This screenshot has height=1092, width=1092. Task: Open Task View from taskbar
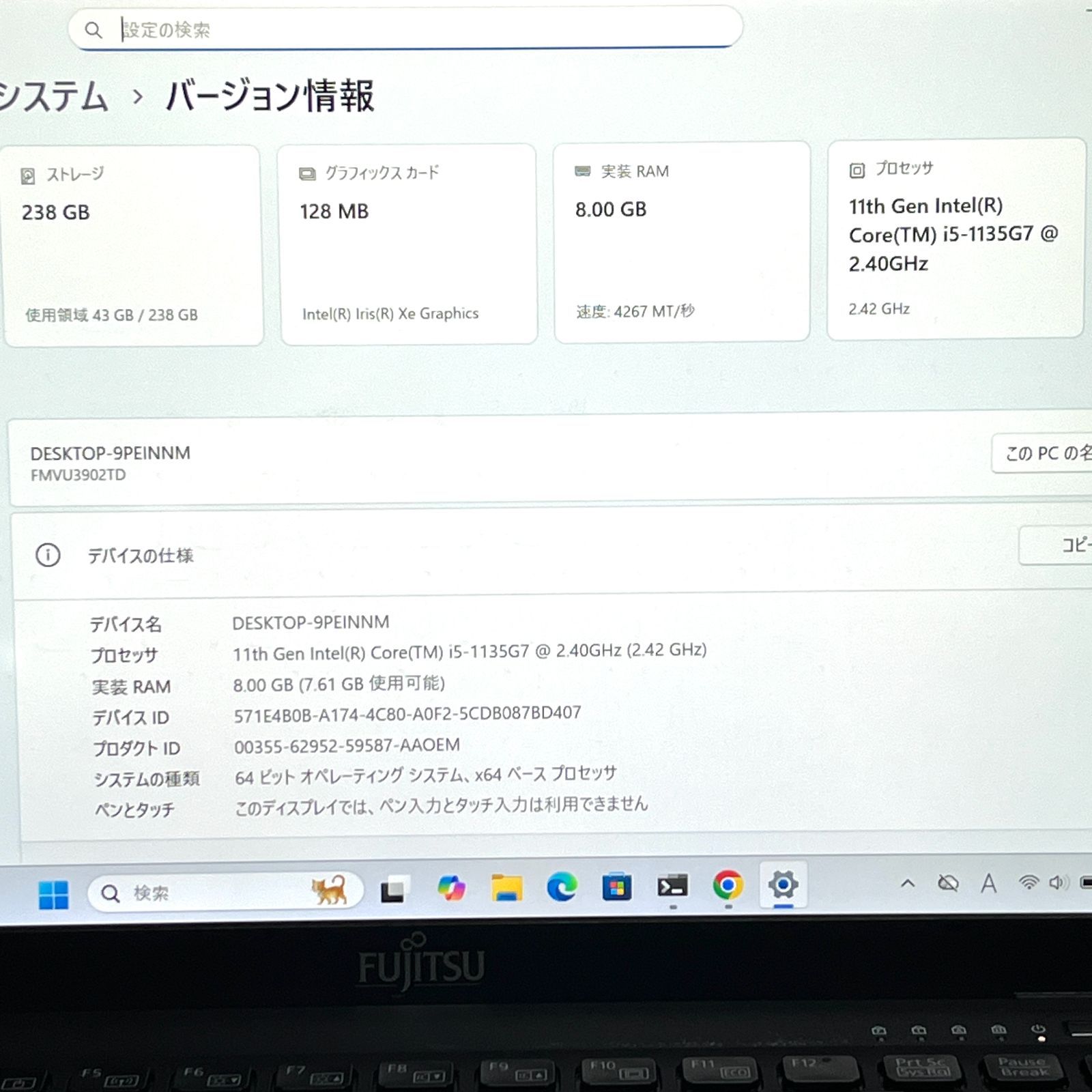point(395,889)
